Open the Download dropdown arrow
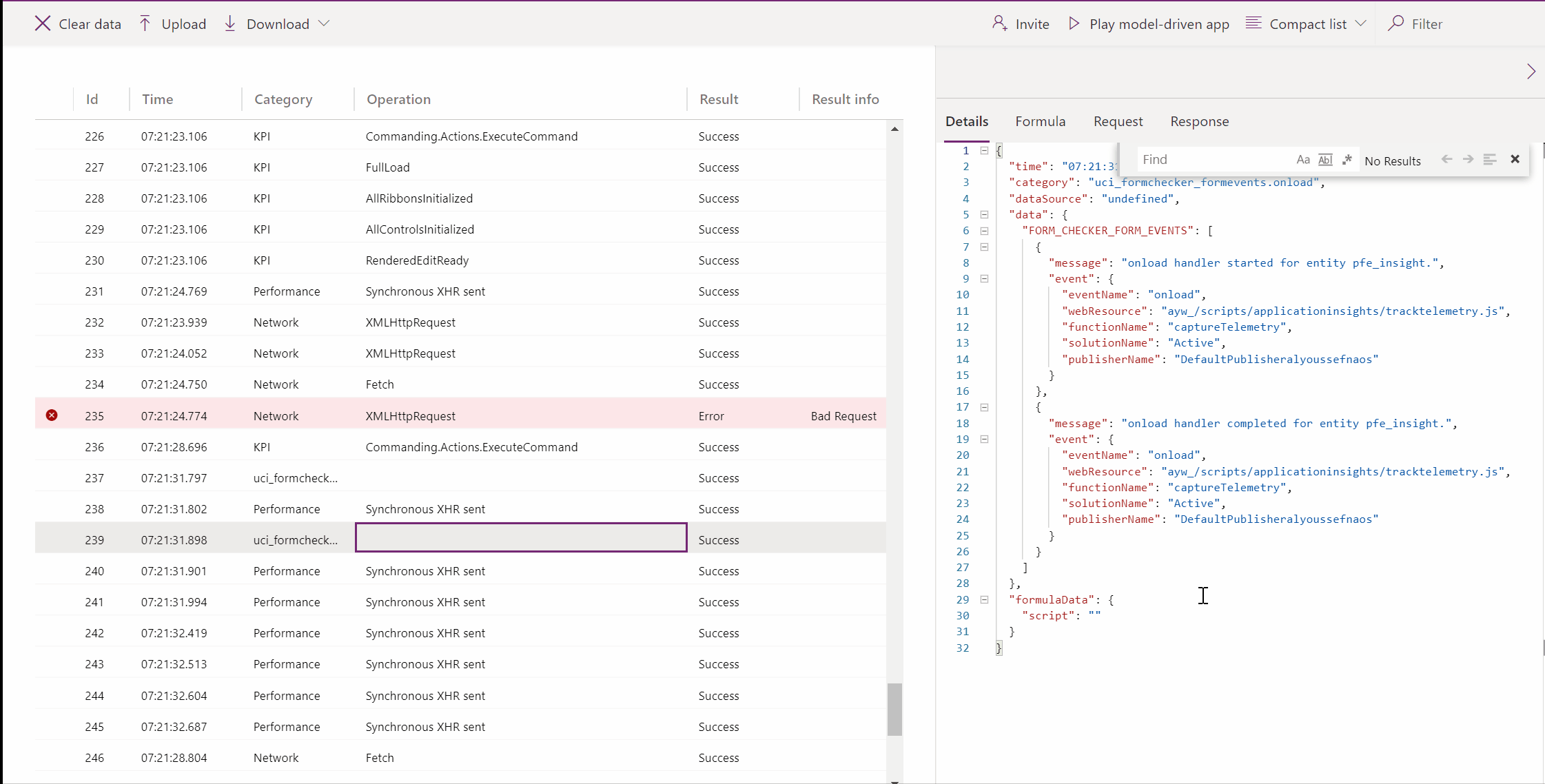This screenshot has height=784, width=1545. (324, 23)
